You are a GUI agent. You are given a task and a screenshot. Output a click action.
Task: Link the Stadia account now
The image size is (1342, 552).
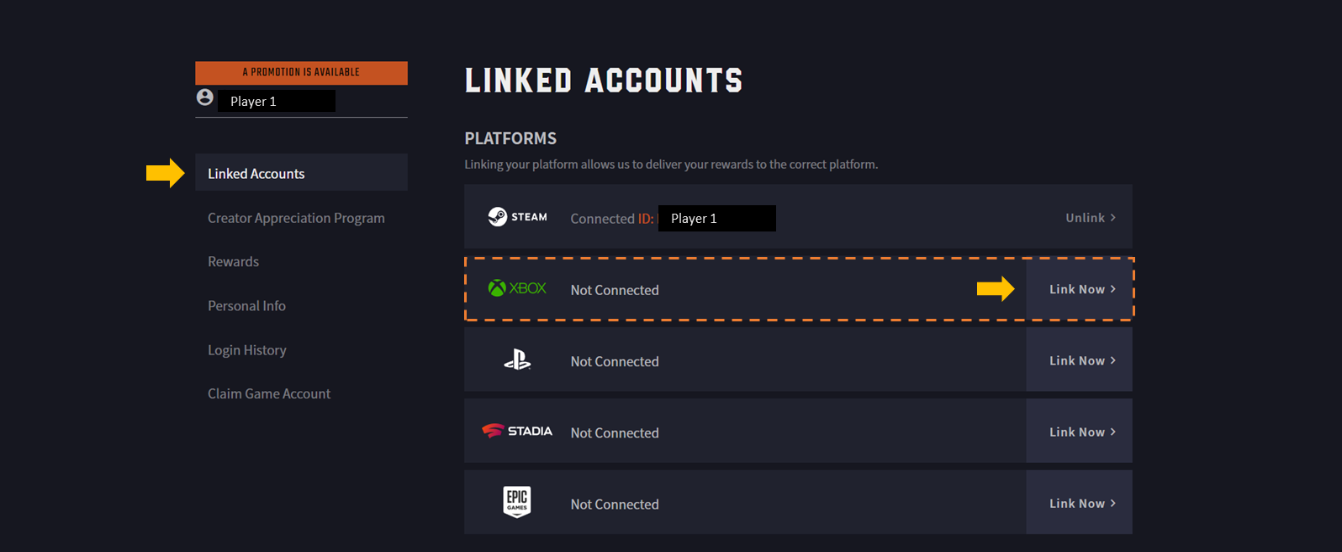pyautogui.click(x=1080, y=432)
